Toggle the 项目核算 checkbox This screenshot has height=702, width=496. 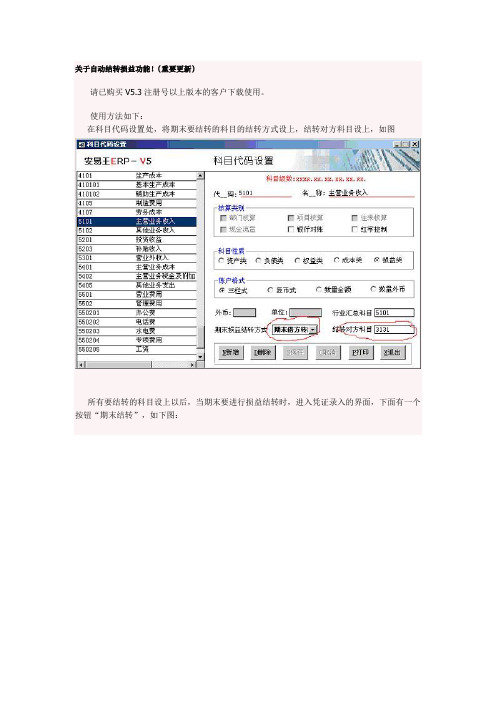[291, 218]
